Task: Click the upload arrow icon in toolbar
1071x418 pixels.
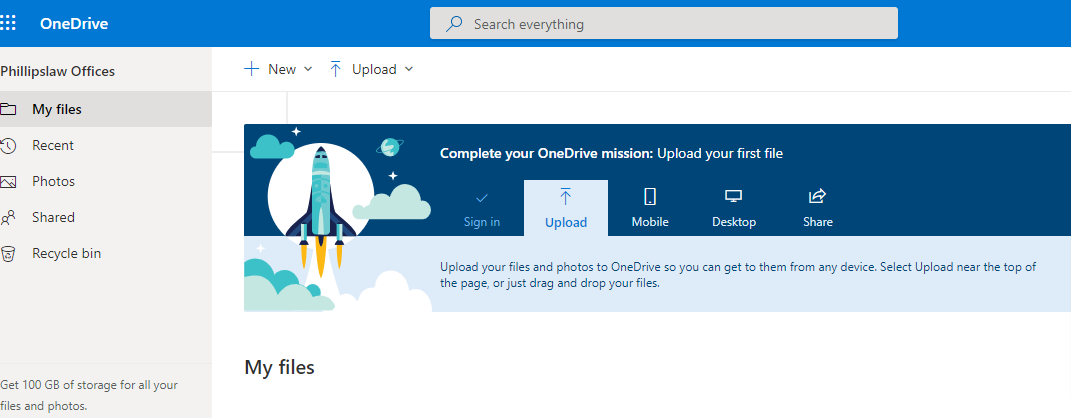Action: (336, 69)
